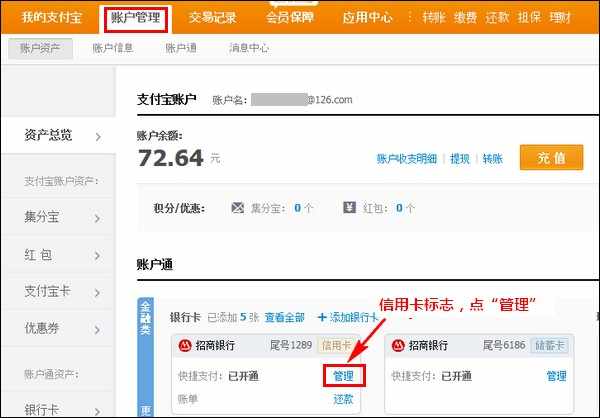Screen dimensions: 600x418
Task: Expand chevron next to 优惠券
Action: [x=98, y=330]
